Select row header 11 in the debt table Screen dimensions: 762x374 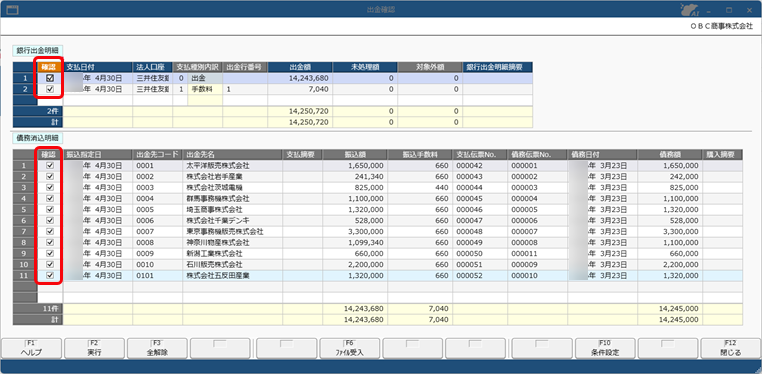25,275
